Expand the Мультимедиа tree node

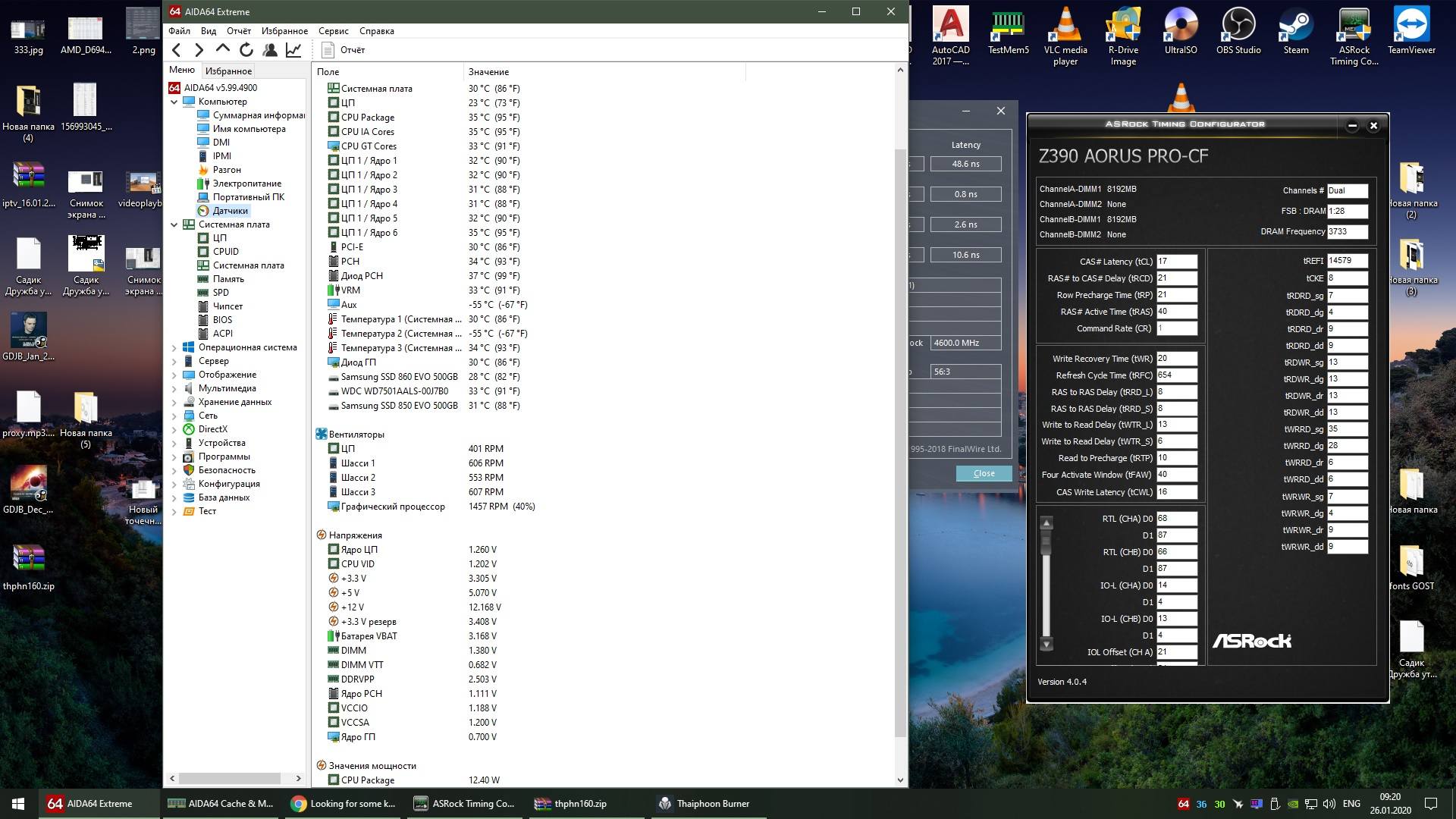174,388
